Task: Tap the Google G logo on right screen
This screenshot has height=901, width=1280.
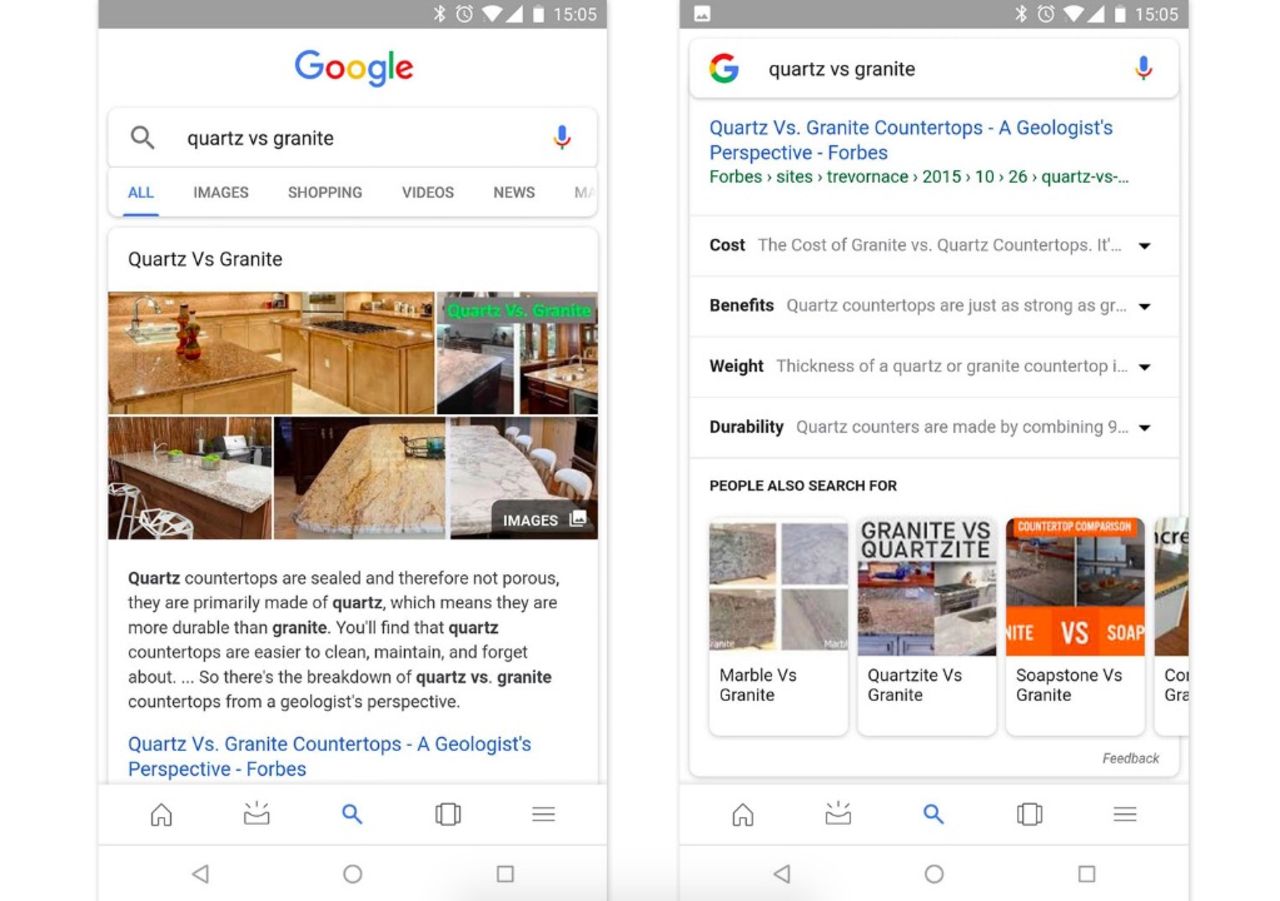Action: 722,68
